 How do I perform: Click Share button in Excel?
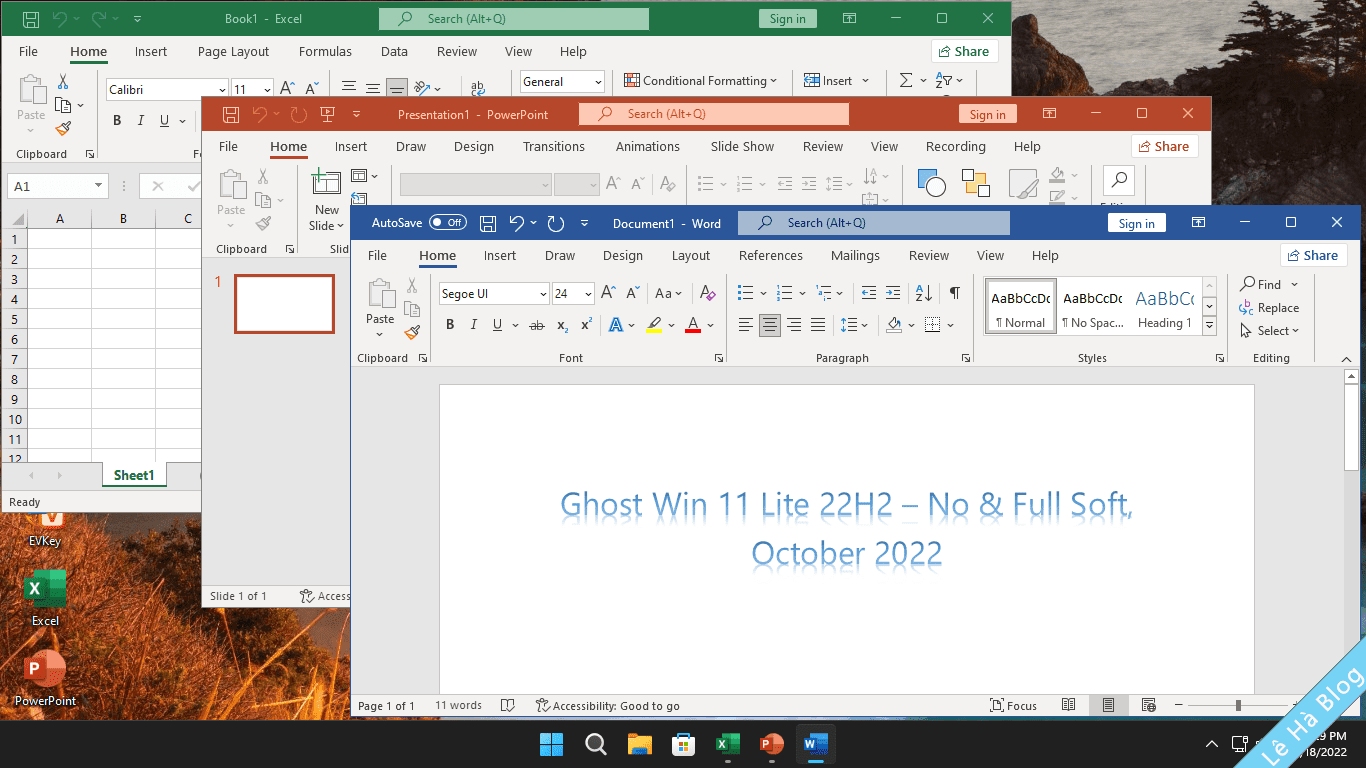point(964,51)
